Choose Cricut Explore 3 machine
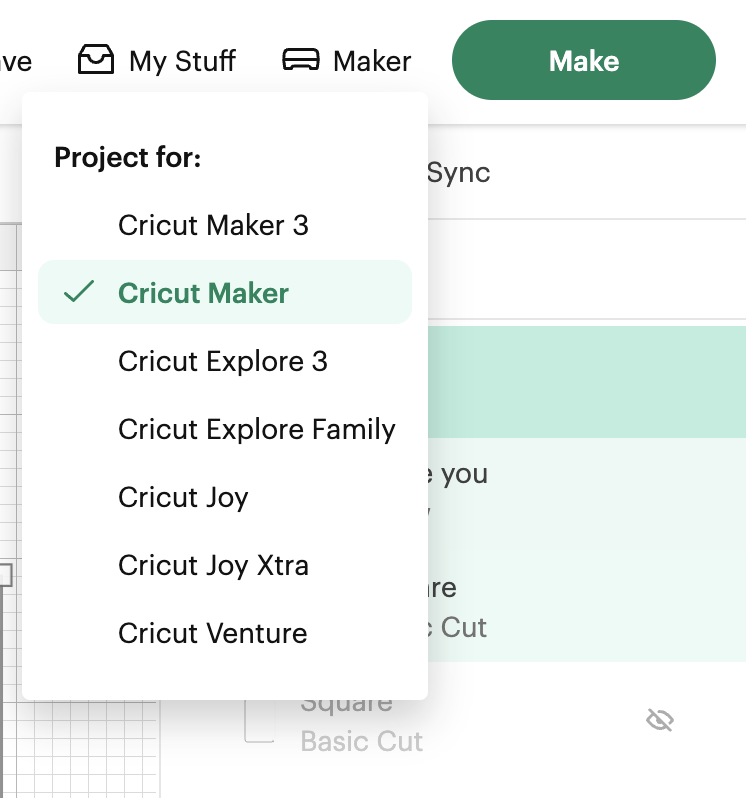 [225, 361]
